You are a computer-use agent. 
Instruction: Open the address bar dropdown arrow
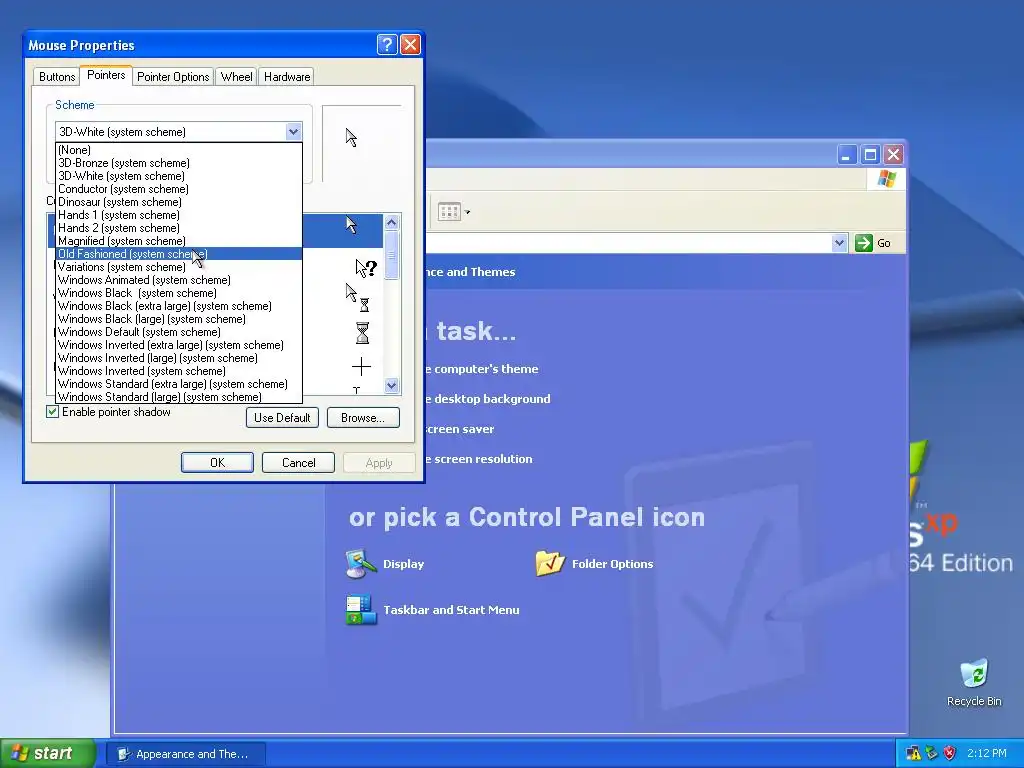pyautogui.click(x=839, y=243)
